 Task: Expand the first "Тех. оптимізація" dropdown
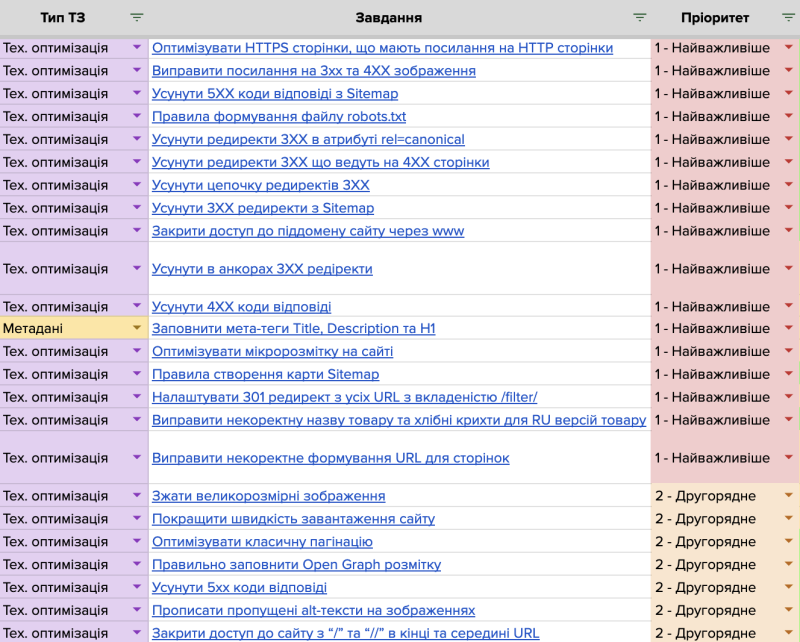(138, 46)
